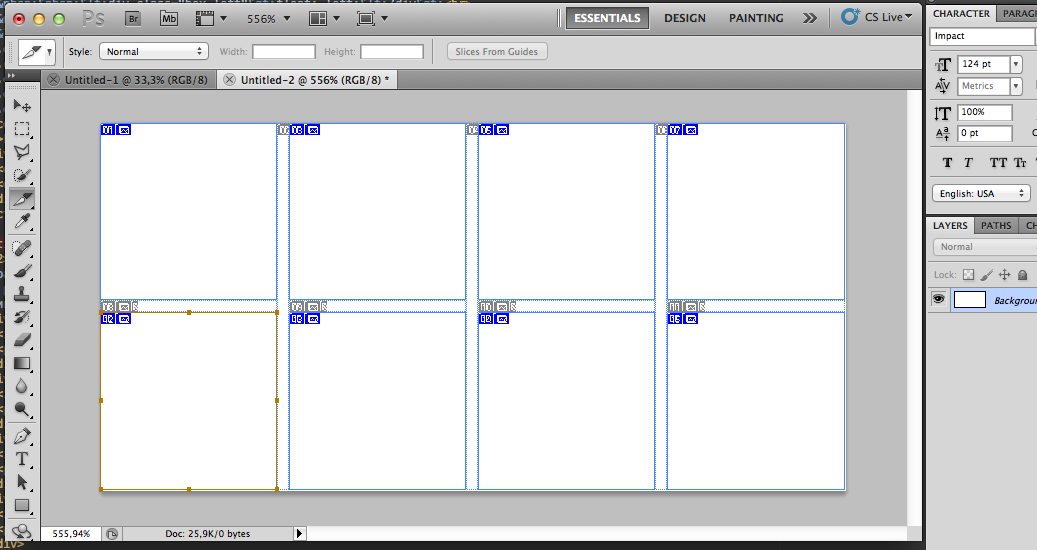Activate the Horizontal Type tool
Screen dimensions: 1037x550
(22, 459)
